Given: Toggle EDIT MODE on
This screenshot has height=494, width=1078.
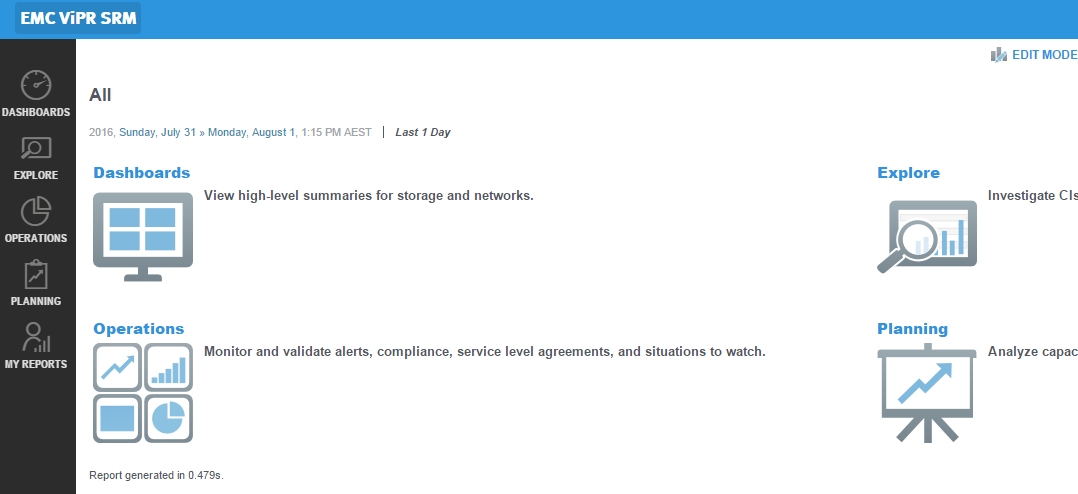Looking at the screenshot, I should tap(1044, 55).
